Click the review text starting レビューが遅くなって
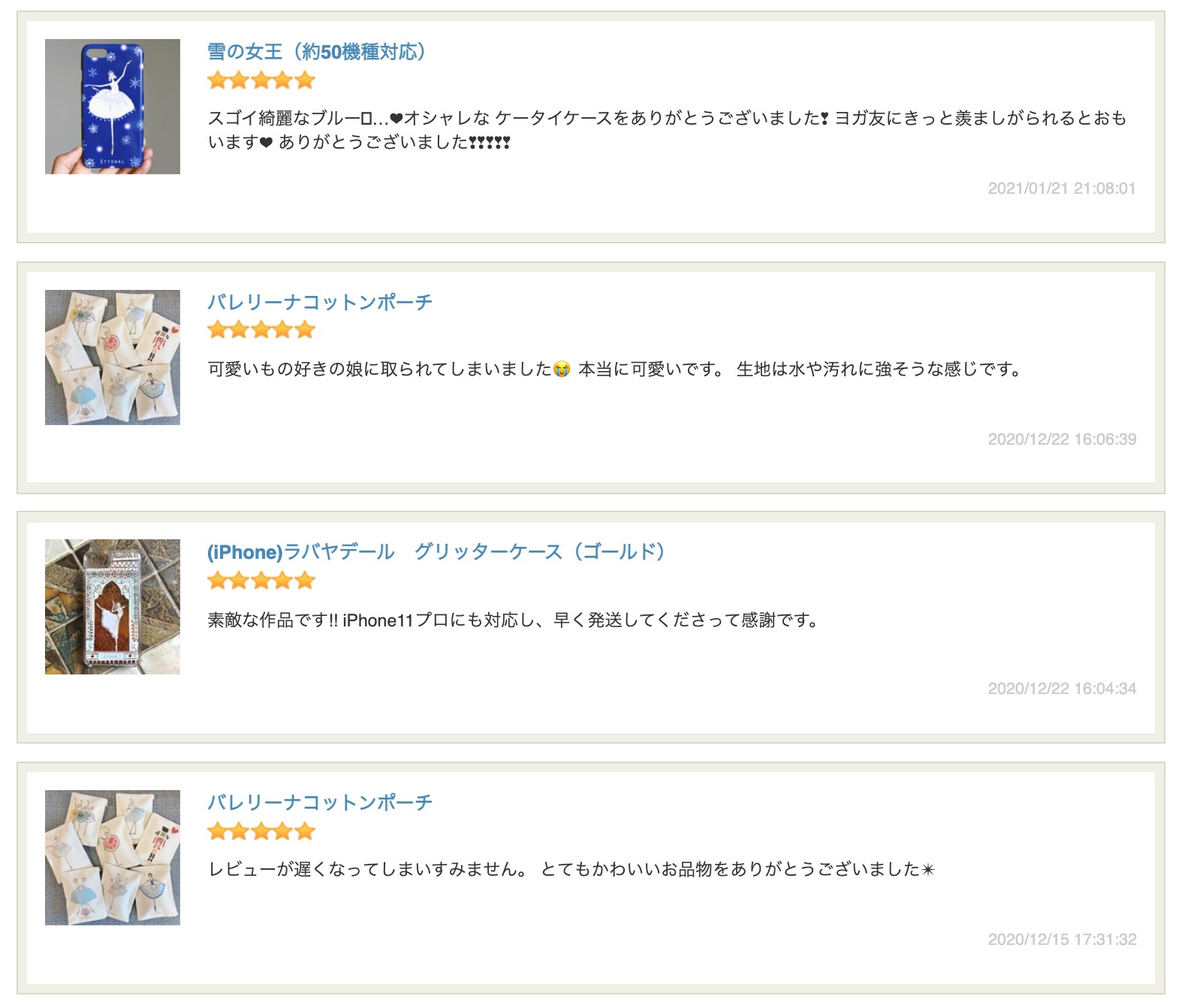The height and width of the screenshot is (1008, 1185). pyautogui.click(x=571, y=870)
